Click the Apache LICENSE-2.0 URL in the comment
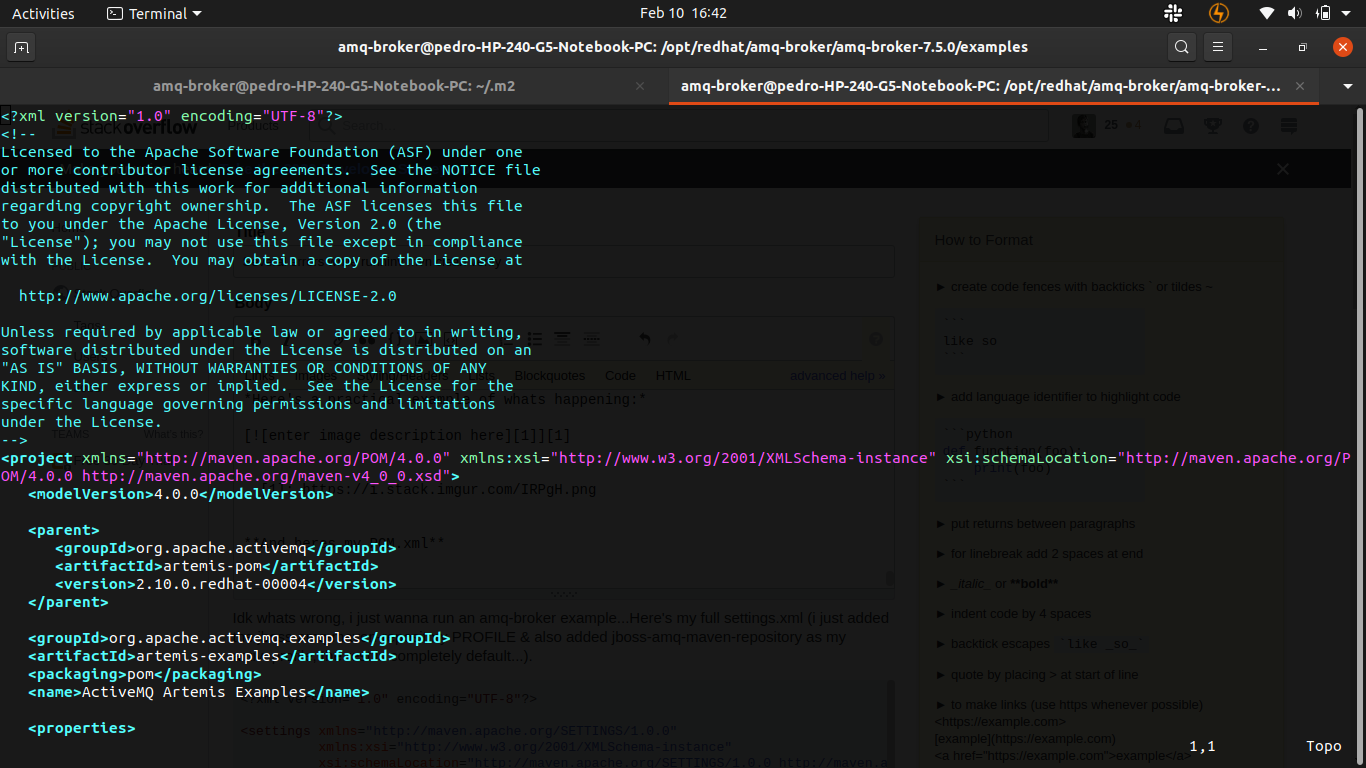The height and width of the screenshot is (768, 1366). tap(208, 296)
